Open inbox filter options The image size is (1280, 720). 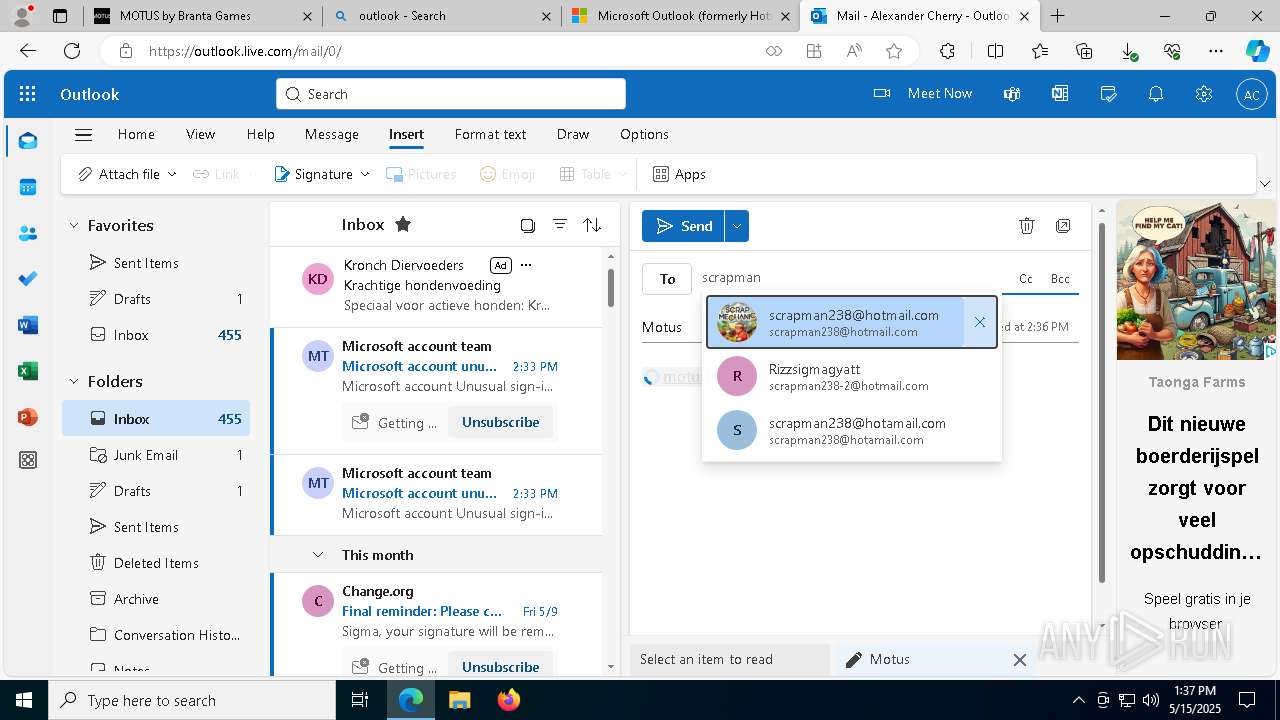tap(560, 225)
